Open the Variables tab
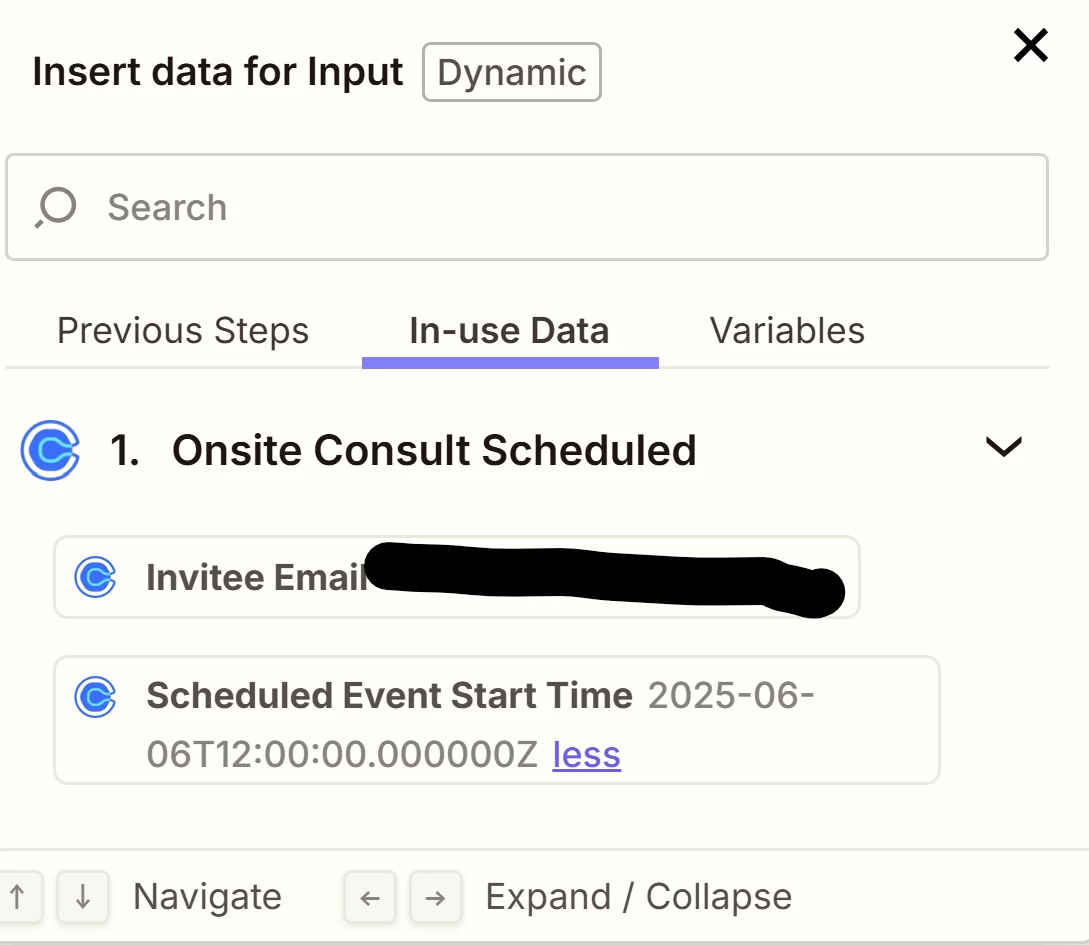The width and height of the screenshot is (1089, 945). pos(787,331)
